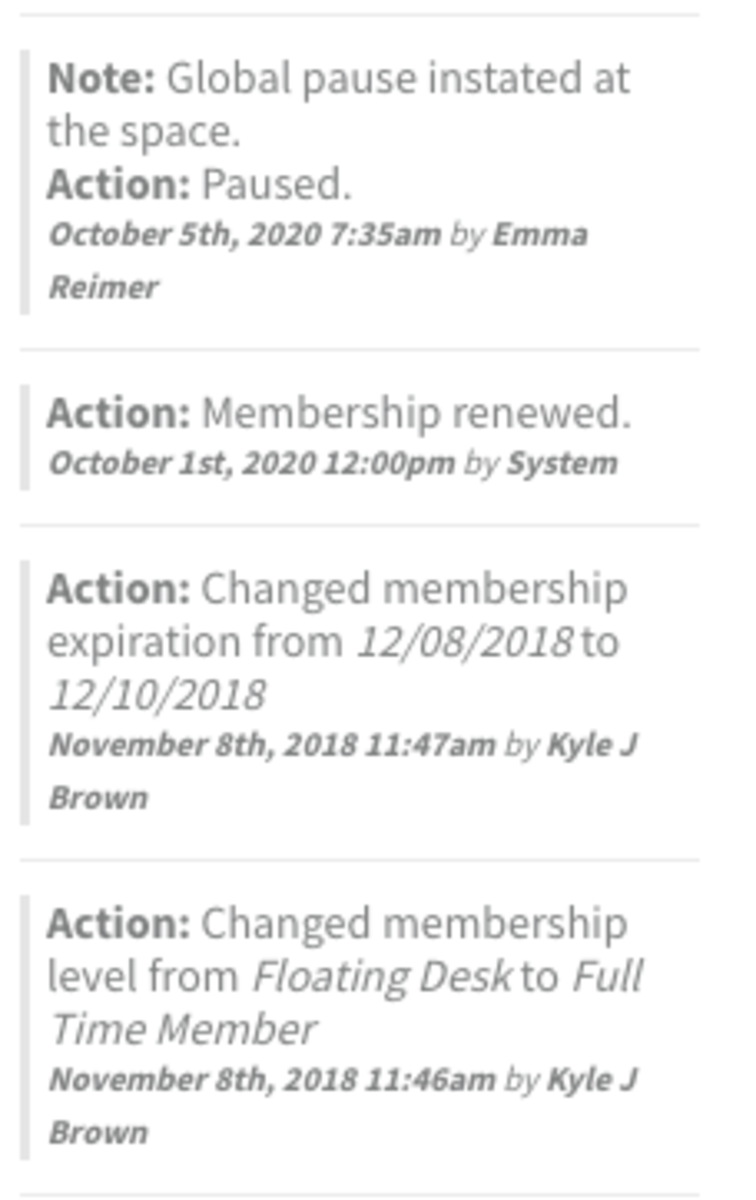
Task: Click the November 8th, 2018 11:46am timestamp
Action: click(x=272, y=1080)
